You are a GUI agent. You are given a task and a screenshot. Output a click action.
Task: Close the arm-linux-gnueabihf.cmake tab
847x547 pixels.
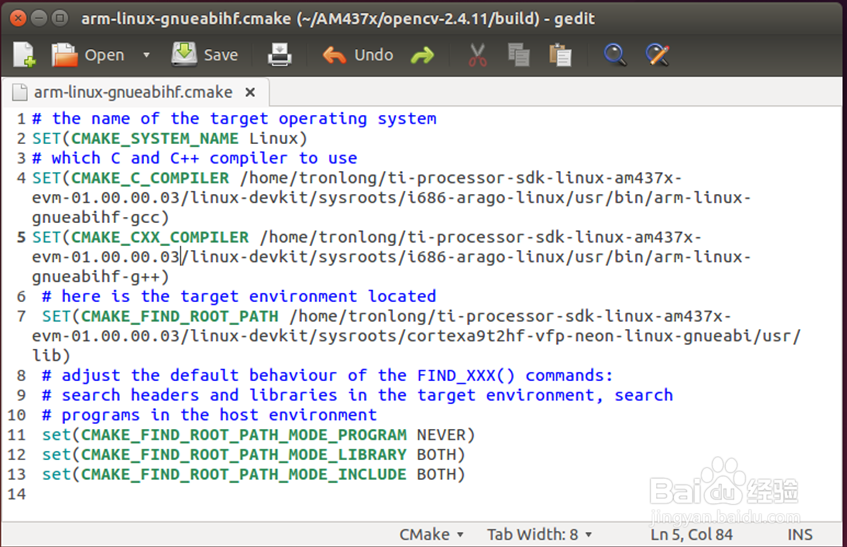[x=250, y=92]
